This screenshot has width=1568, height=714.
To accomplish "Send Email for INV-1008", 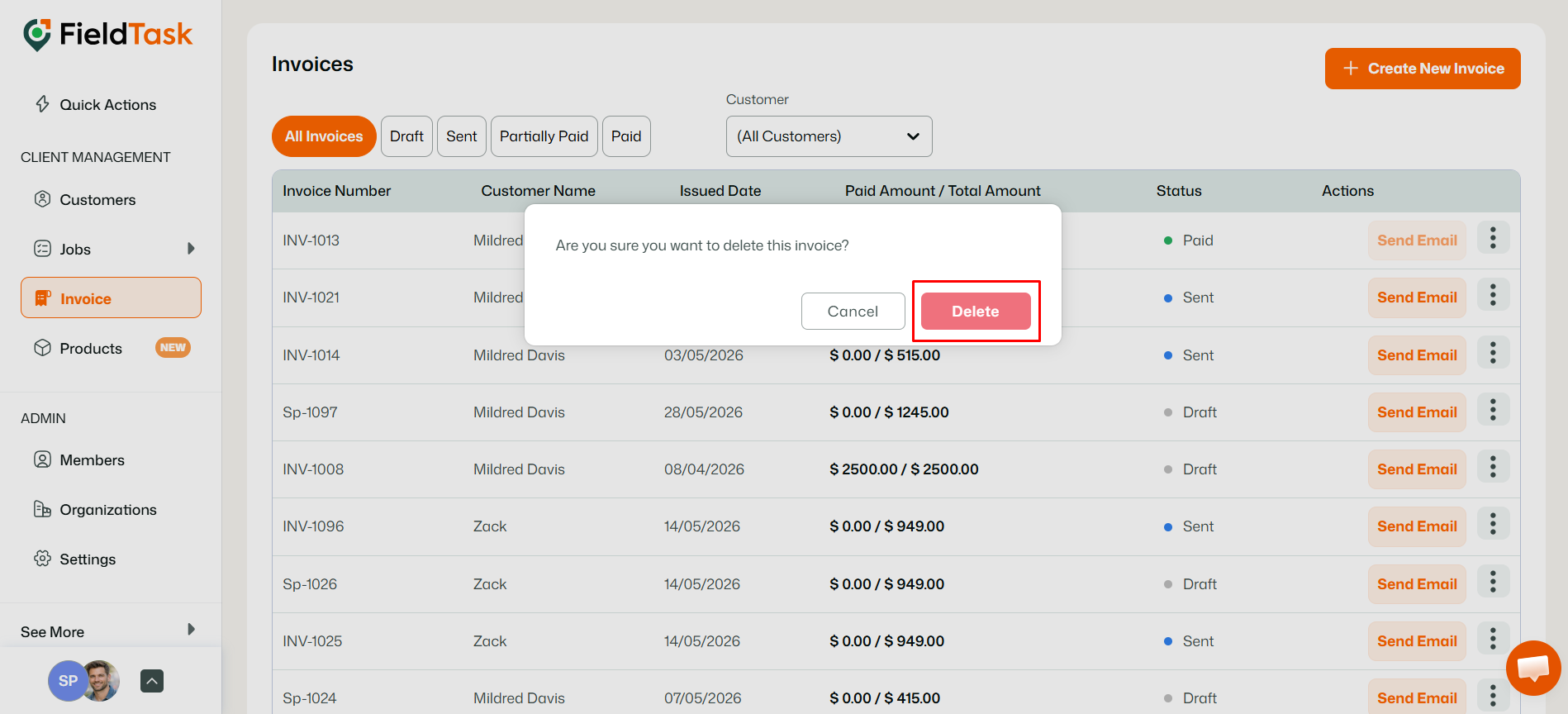I will [1417, 469].
